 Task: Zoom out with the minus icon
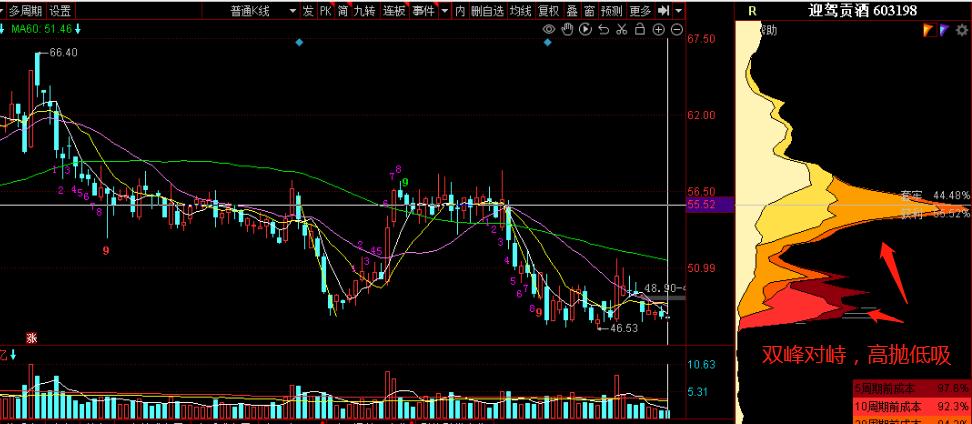(x=677, y=30)
